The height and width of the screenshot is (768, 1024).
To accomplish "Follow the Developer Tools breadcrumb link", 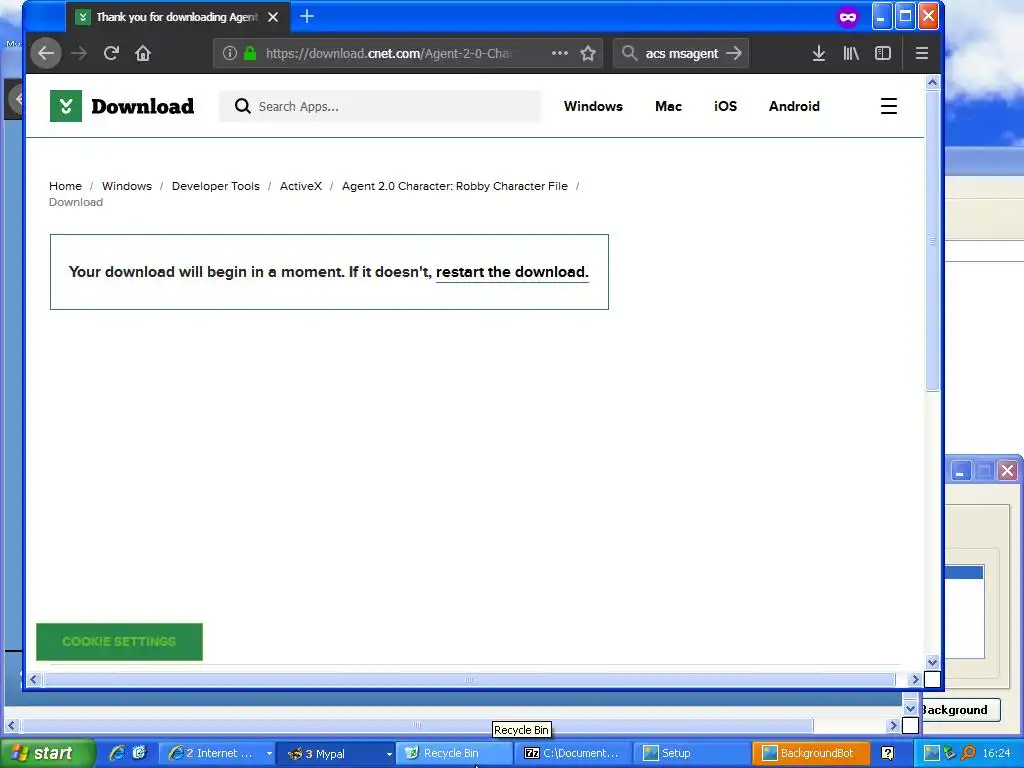I will tap(216, 186).
